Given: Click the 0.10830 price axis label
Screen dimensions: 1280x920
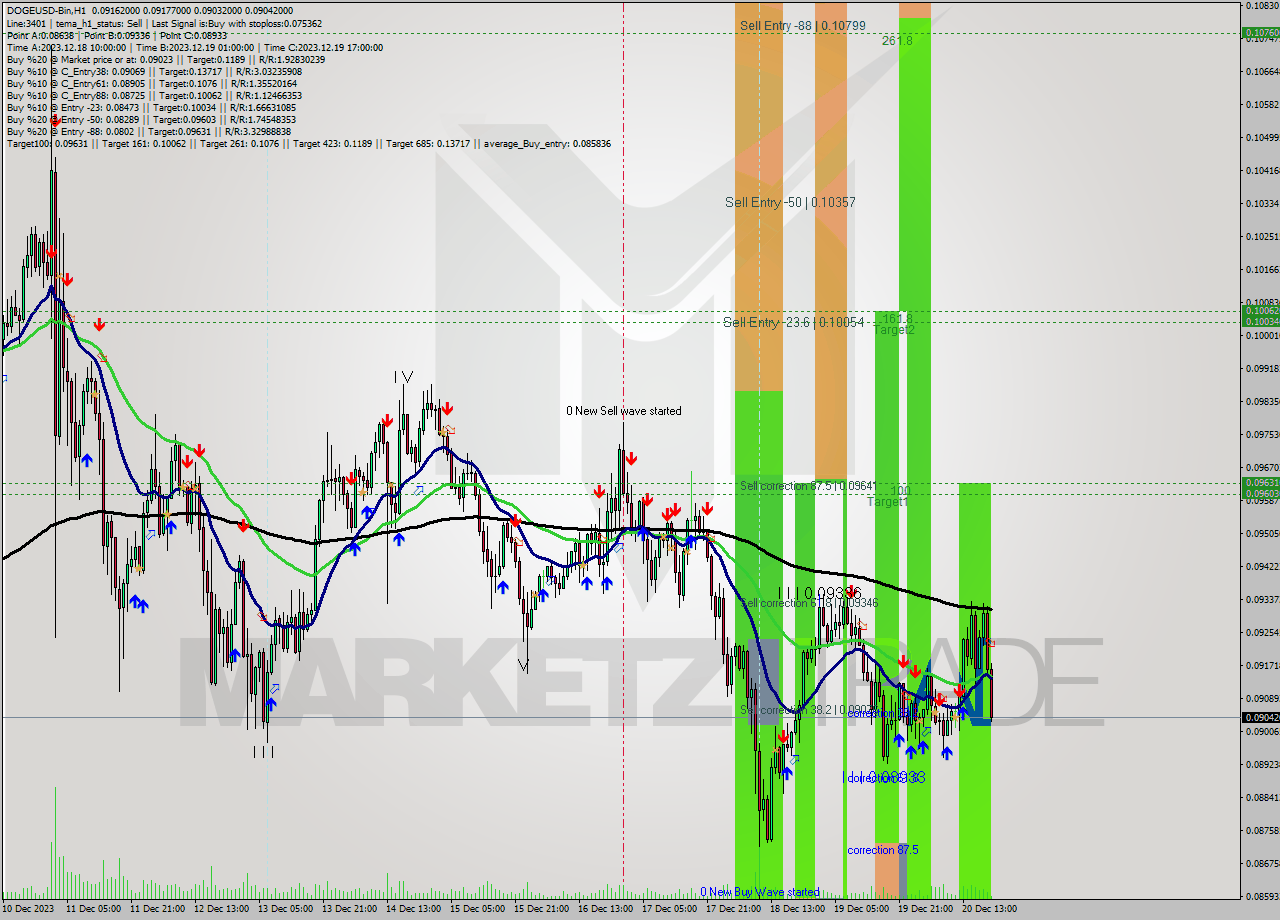Looking at the screenshot, I should point(1262,5).
